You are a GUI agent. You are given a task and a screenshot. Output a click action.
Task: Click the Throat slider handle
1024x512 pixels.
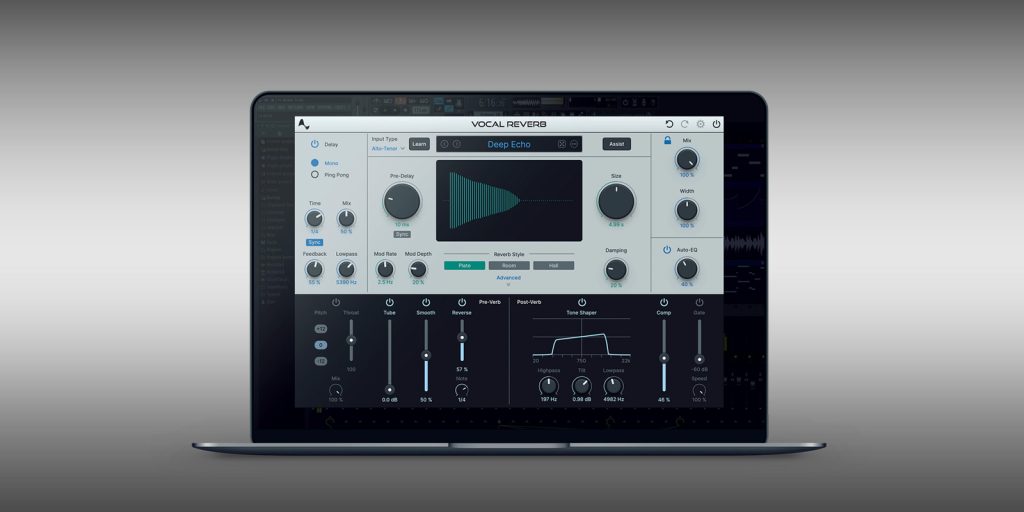click(351, 340)
